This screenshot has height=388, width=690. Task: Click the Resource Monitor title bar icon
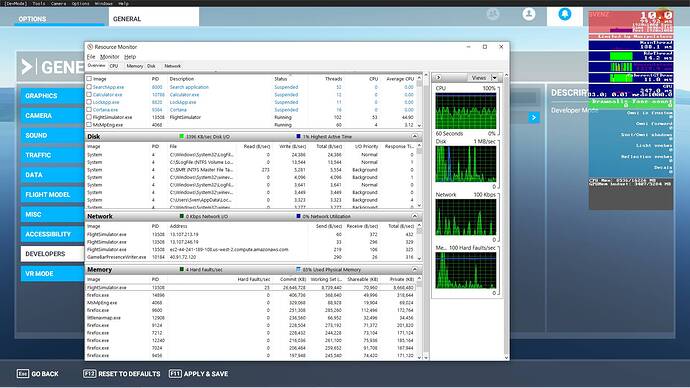point(90,47)
